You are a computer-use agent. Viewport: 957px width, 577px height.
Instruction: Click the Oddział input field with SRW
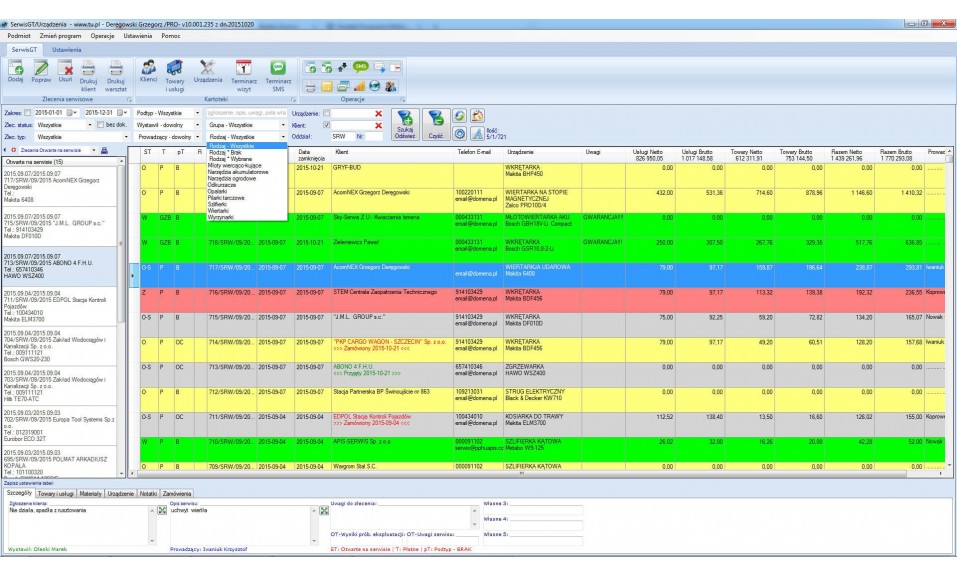click(x=340, y=136)
